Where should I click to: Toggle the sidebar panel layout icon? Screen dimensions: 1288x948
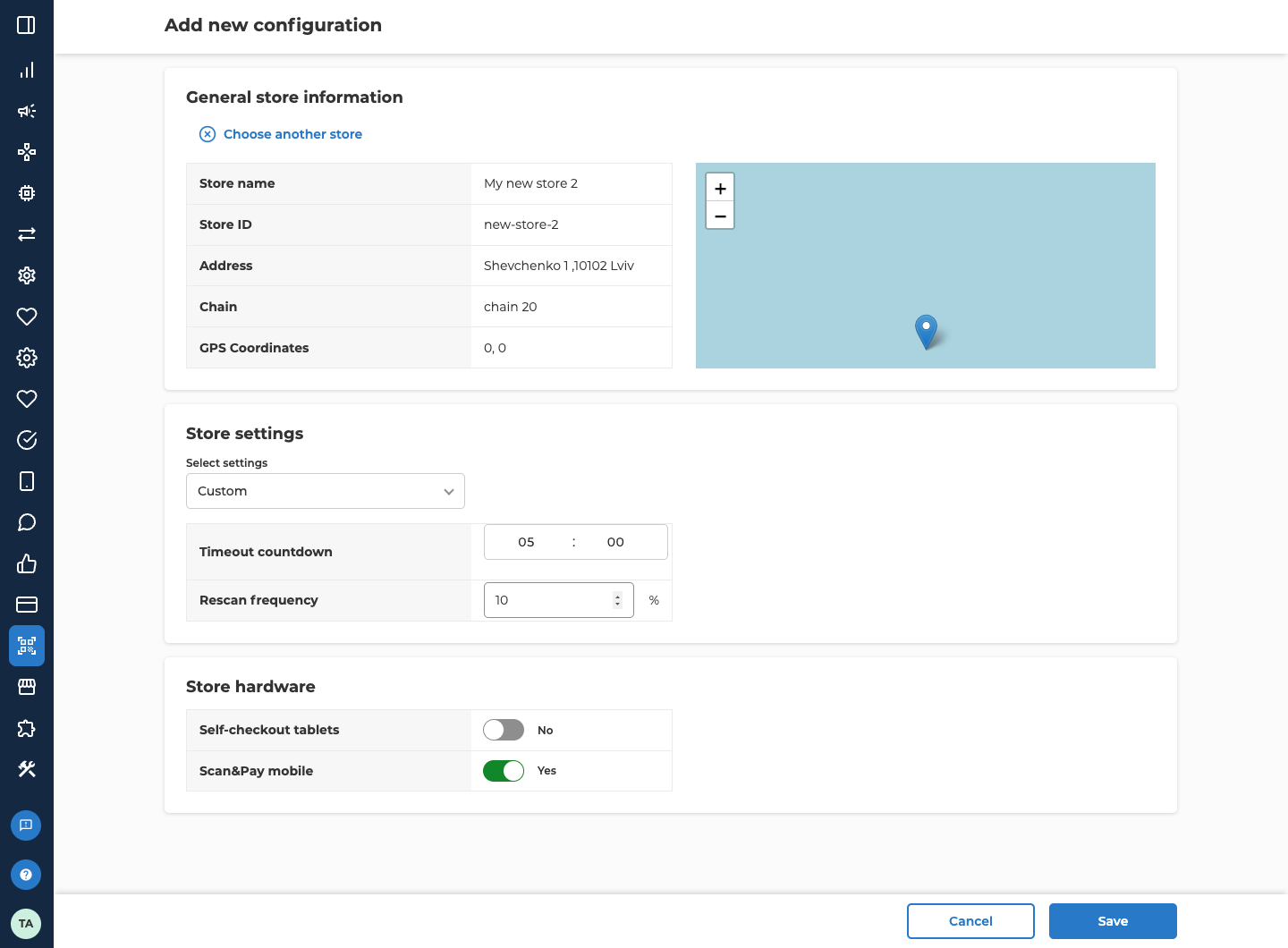click(27, 25)
